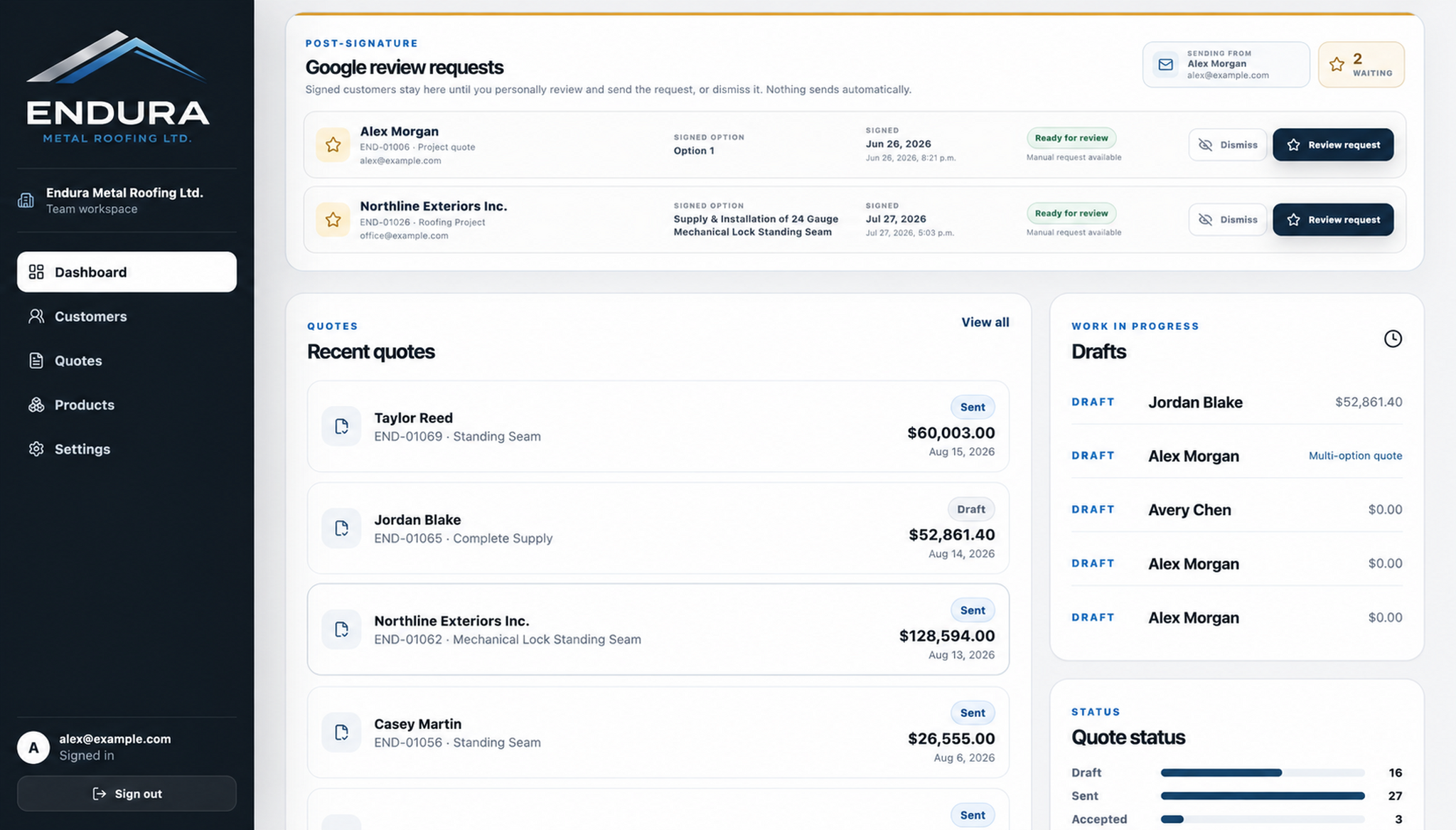Open the Taylor Reed END-01069 quote card
Image resolution: width=1456 pixels, height=830 pixels.
tap(658, 426)
